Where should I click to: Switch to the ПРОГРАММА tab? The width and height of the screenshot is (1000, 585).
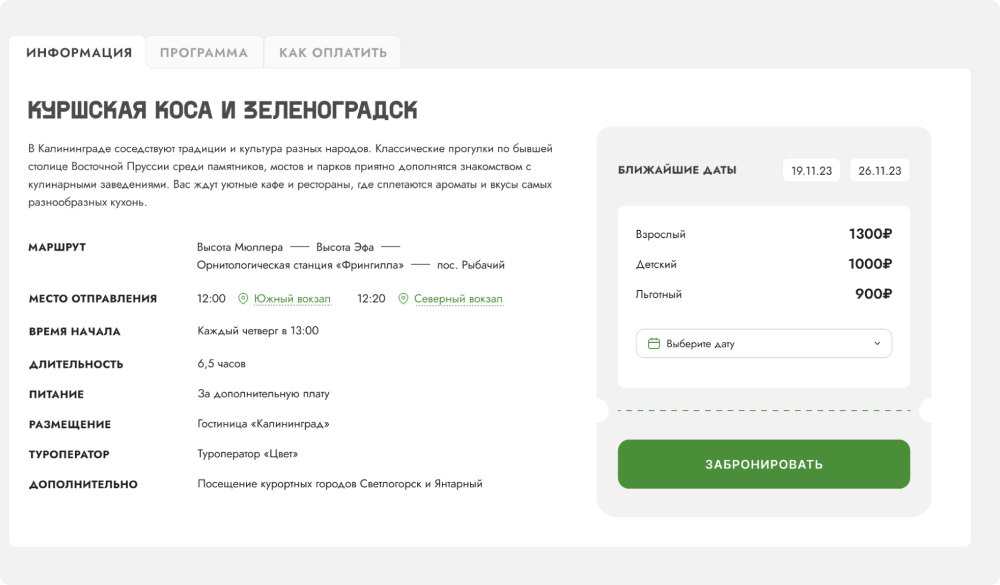[x=204, y=52]
